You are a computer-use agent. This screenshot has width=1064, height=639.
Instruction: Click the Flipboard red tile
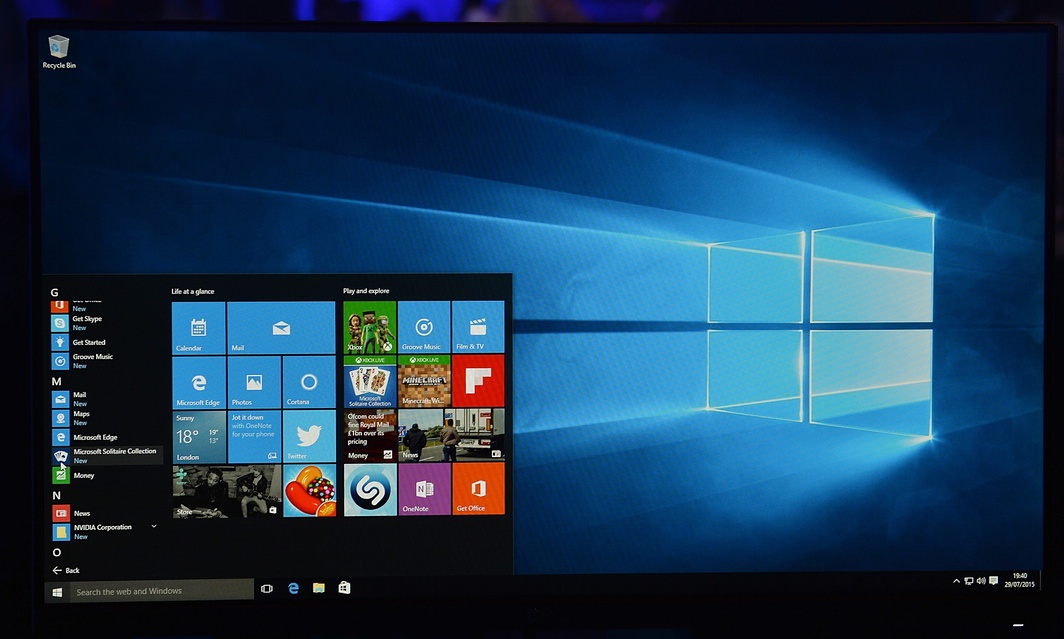coord(478,381)
